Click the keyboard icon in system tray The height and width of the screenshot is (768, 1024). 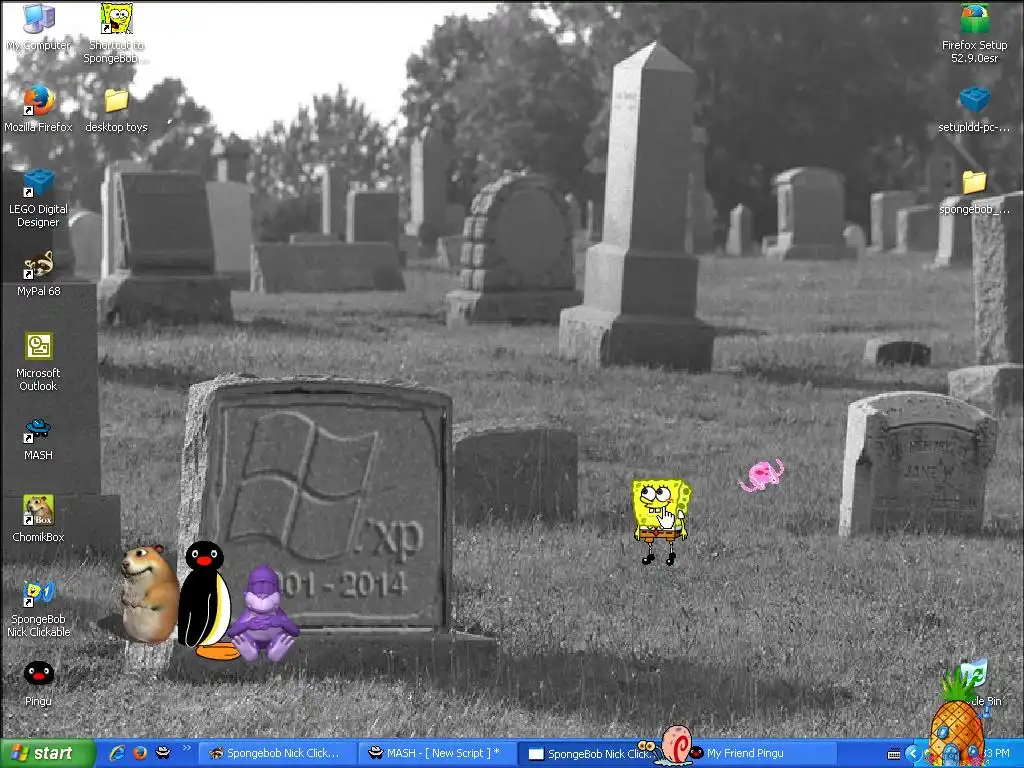click(894, 754)
